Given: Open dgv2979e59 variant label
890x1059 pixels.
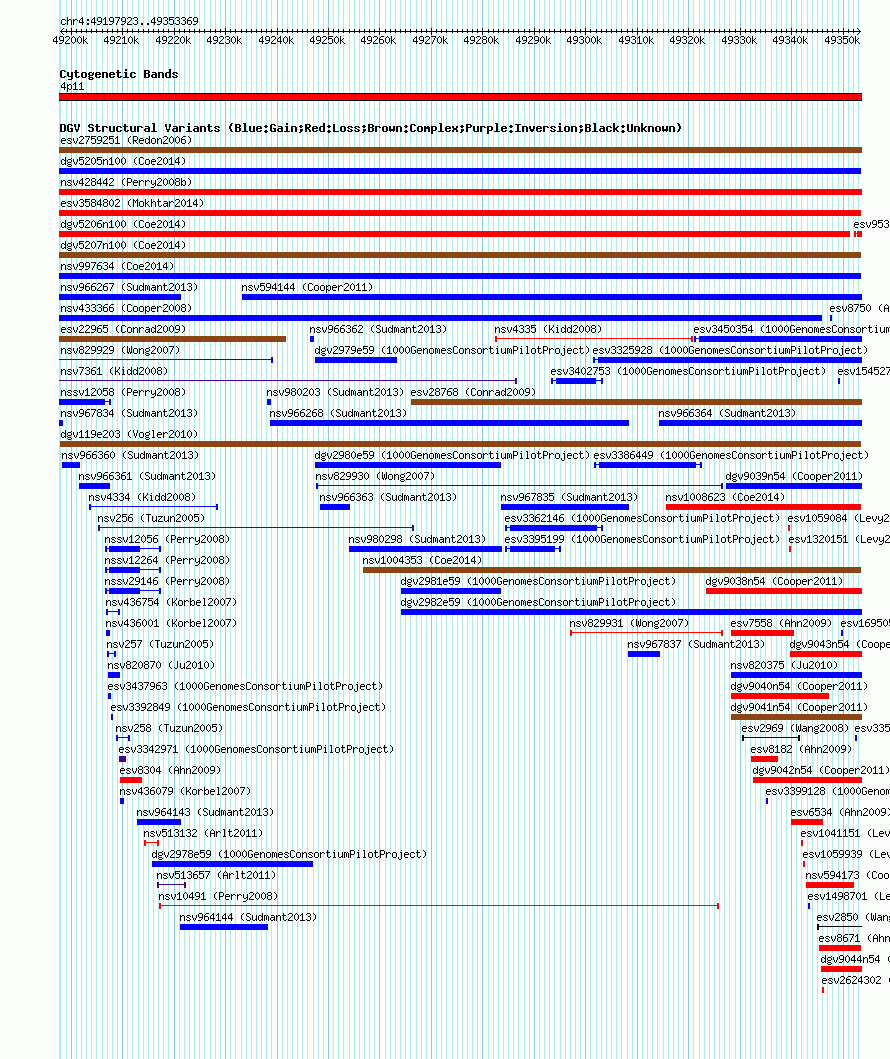Looking at the screenshot, I should [452, 350].
